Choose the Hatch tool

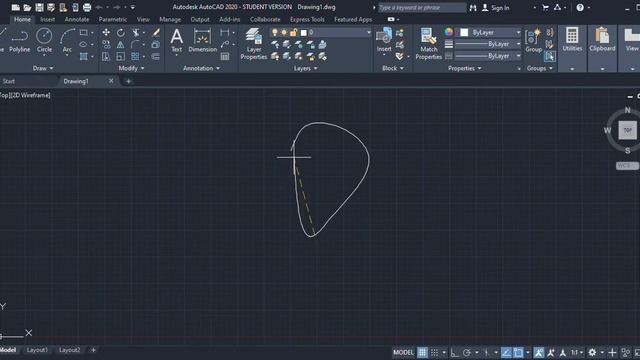tap(83, 56)
